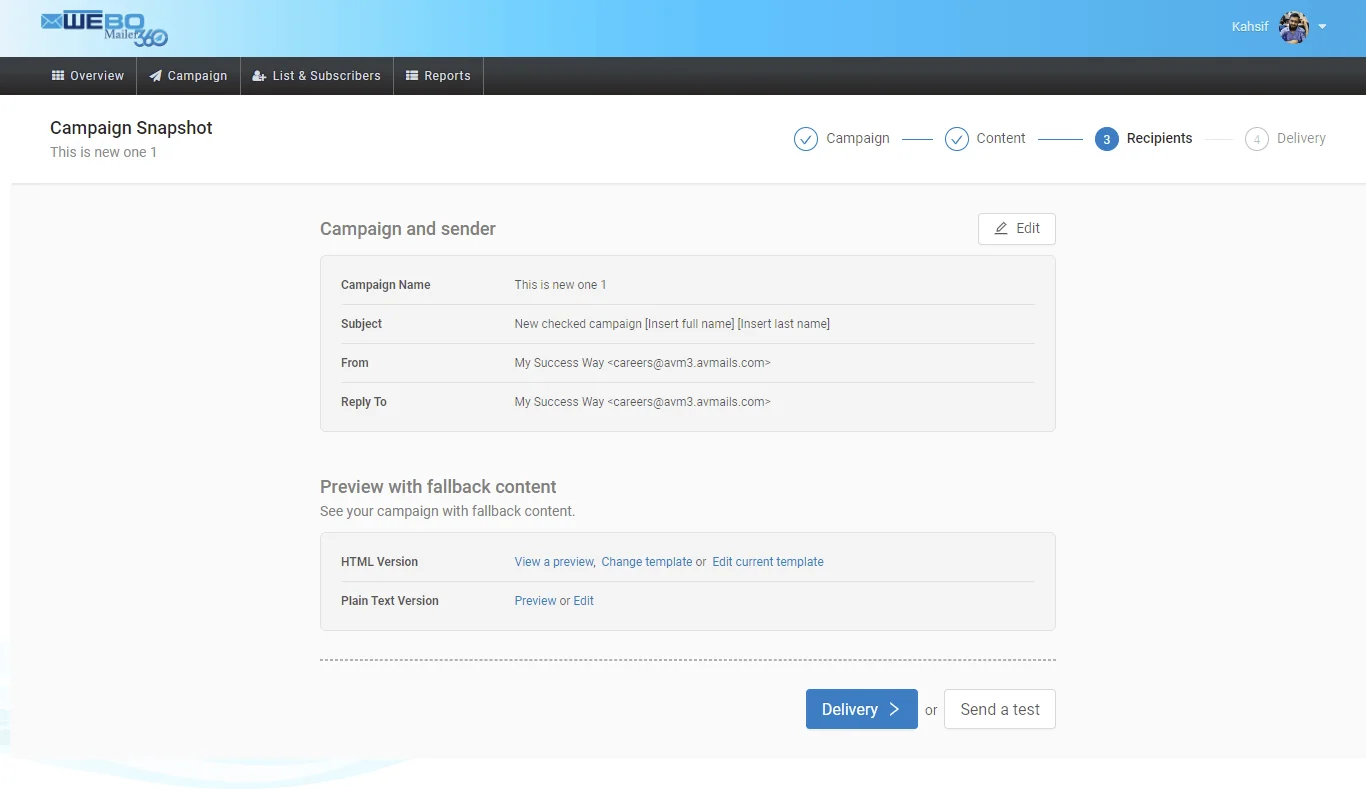Click the Content step checkmark circle
The image size is (1366, 789).
click(956, 139)
